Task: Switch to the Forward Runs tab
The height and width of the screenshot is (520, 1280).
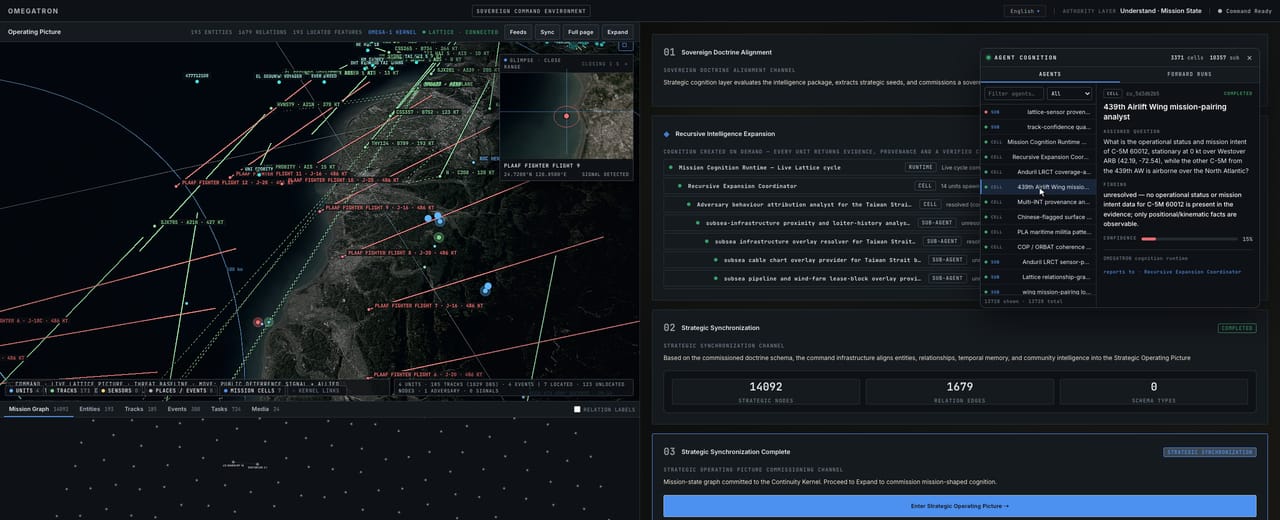Action: coord(1189,74)
